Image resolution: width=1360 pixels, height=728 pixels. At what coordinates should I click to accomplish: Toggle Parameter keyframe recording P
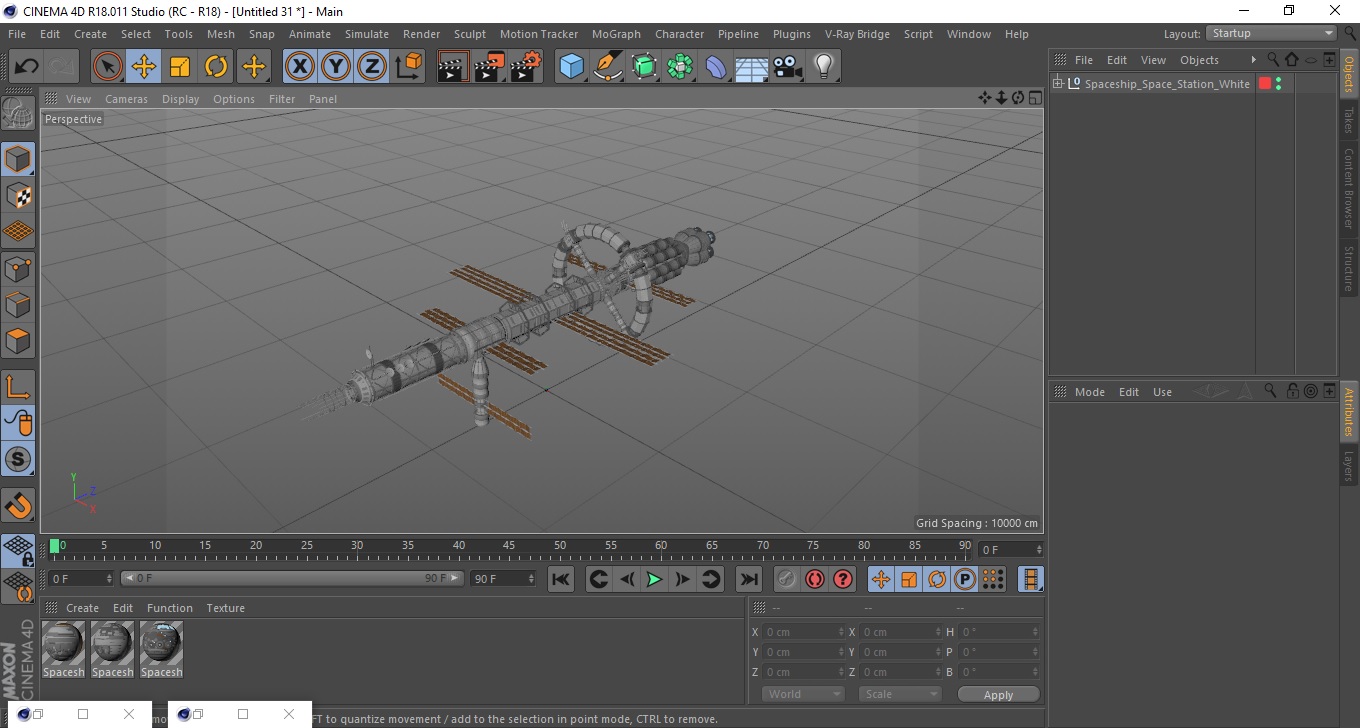click(965, 579)
